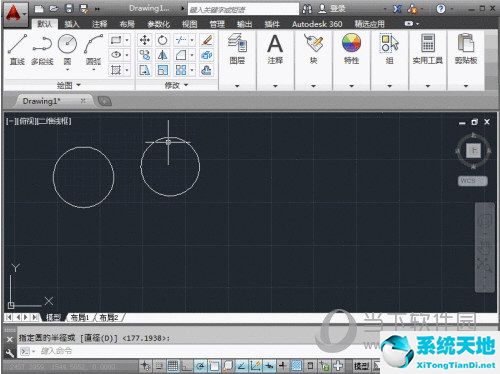
Task: Switch to the Annotate (注释) ribbon tab
Action: point(99,24)
